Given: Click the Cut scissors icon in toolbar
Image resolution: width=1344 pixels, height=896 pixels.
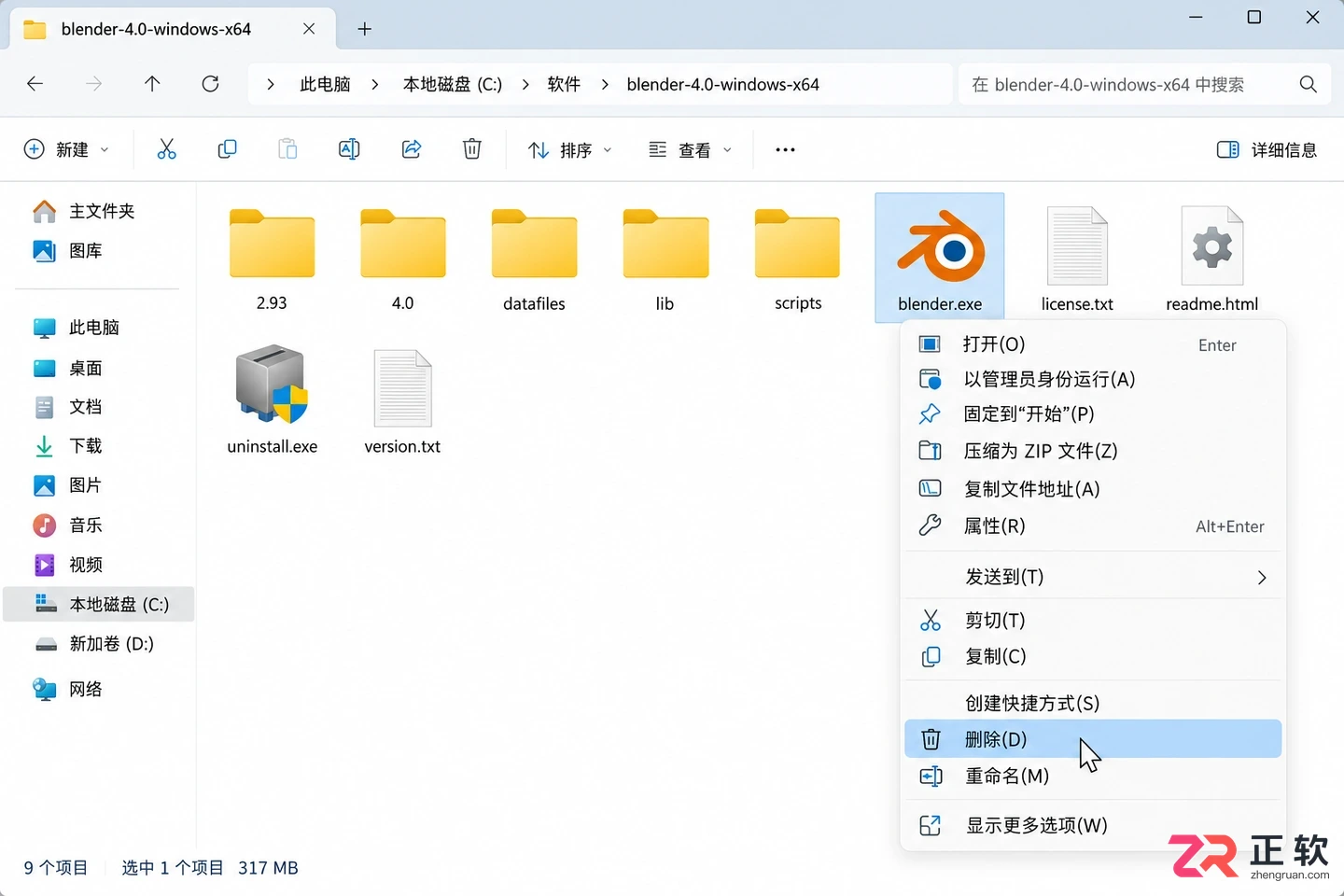Looking at the screenshot, I should click(166, 149).
